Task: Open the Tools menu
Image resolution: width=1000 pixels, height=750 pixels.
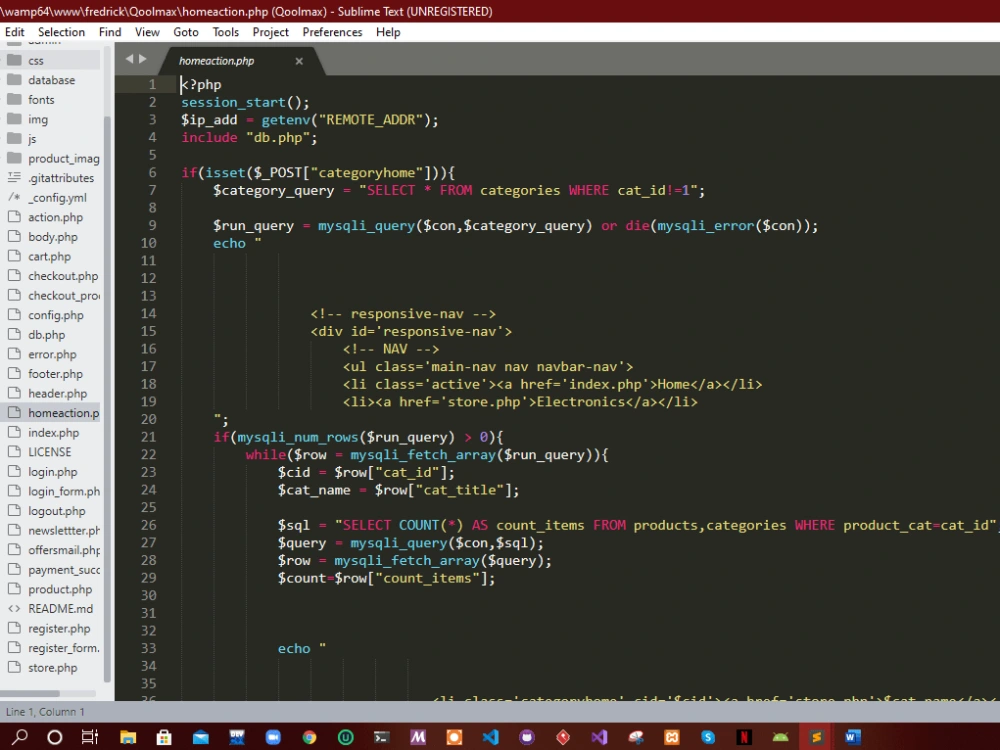Action: click(226, 32)
